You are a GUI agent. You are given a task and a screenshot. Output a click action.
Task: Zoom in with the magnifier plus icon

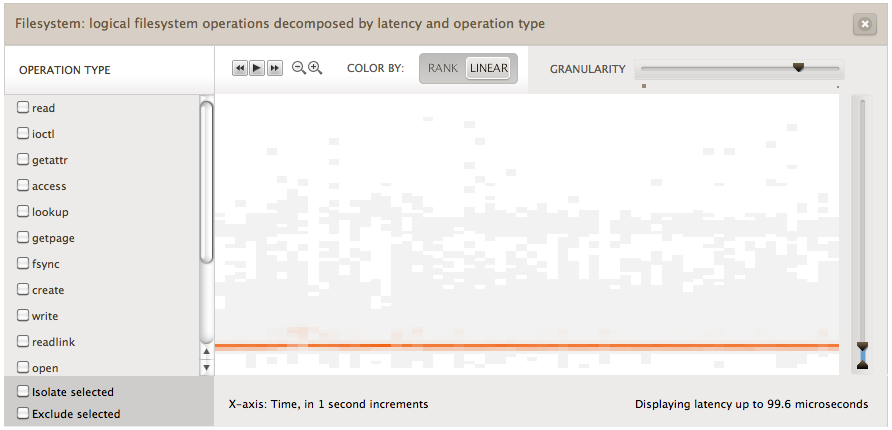[x=315, y=68]
